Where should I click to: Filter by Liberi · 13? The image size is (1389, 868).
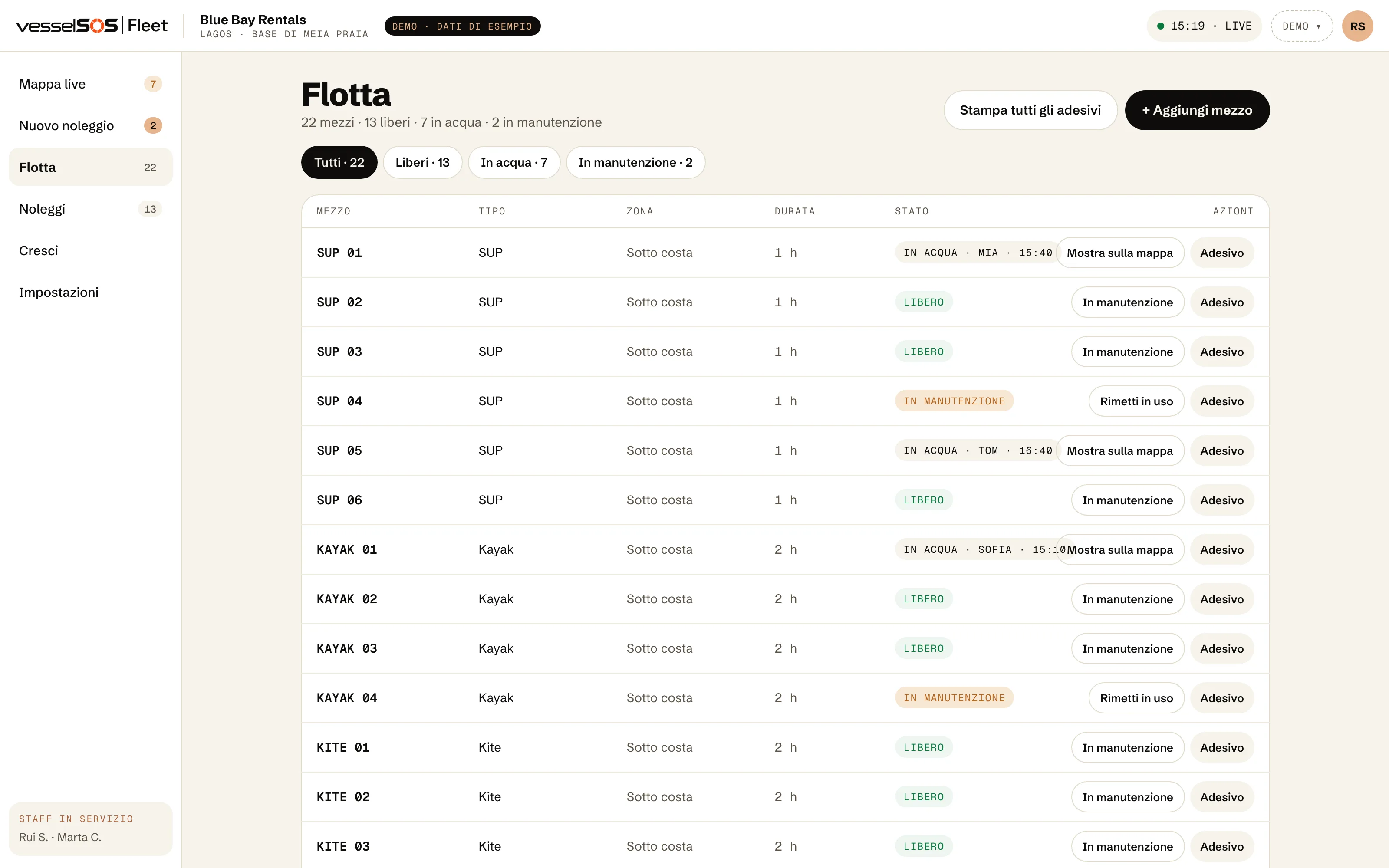click(422, 162)
